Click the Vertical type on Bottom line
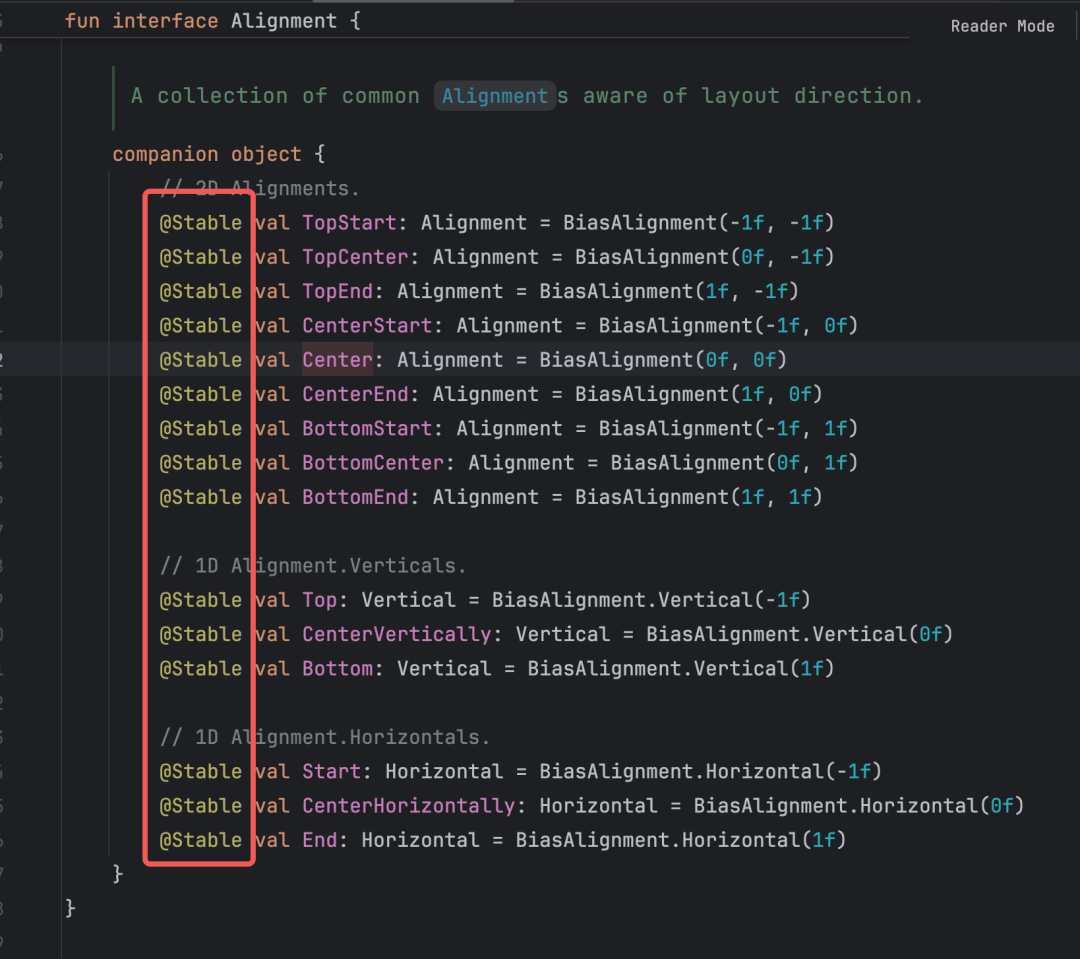 pyautogui.click(x=444, y=669)
